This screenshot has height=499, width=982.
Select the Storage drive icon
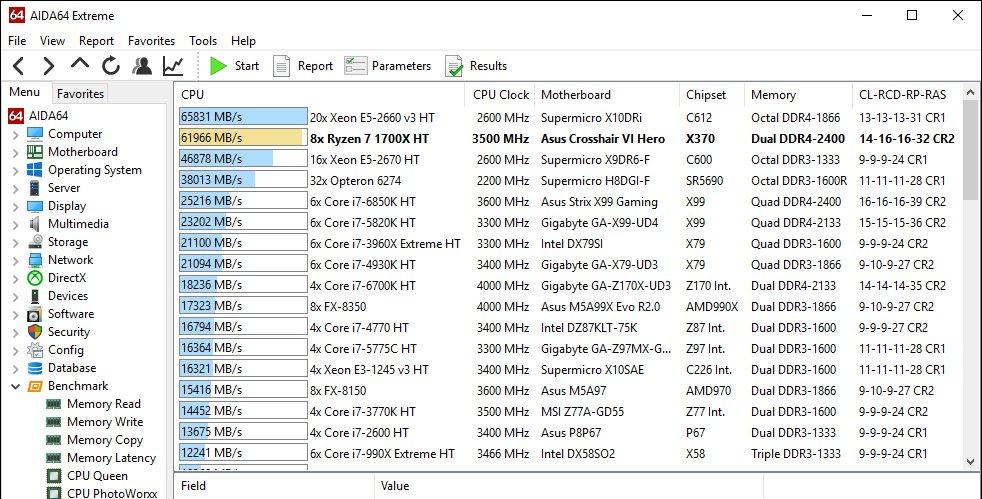35,242
